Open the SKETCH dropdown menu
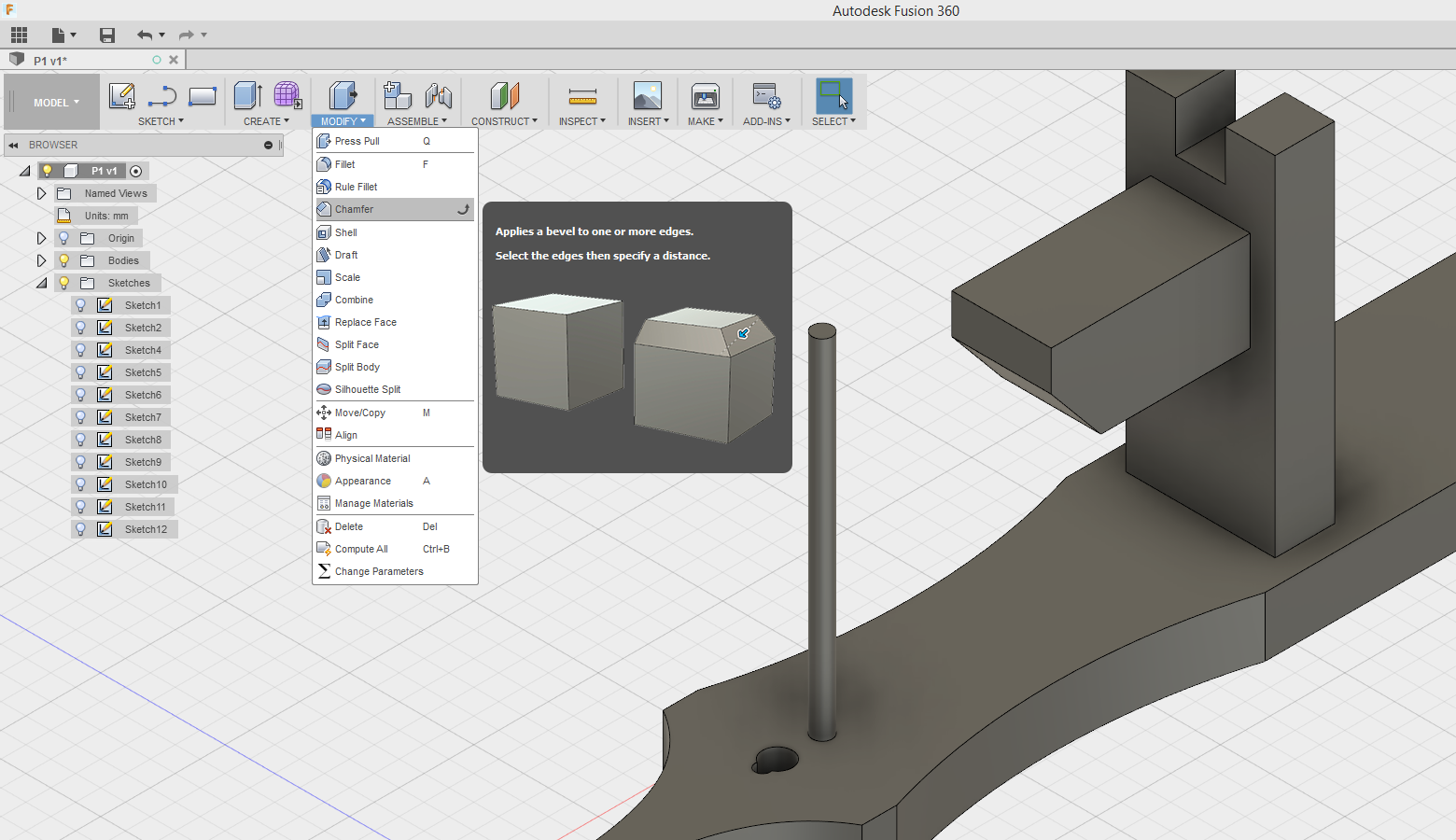This screenshot has width=1456, height=840. (x=161, y=121)
